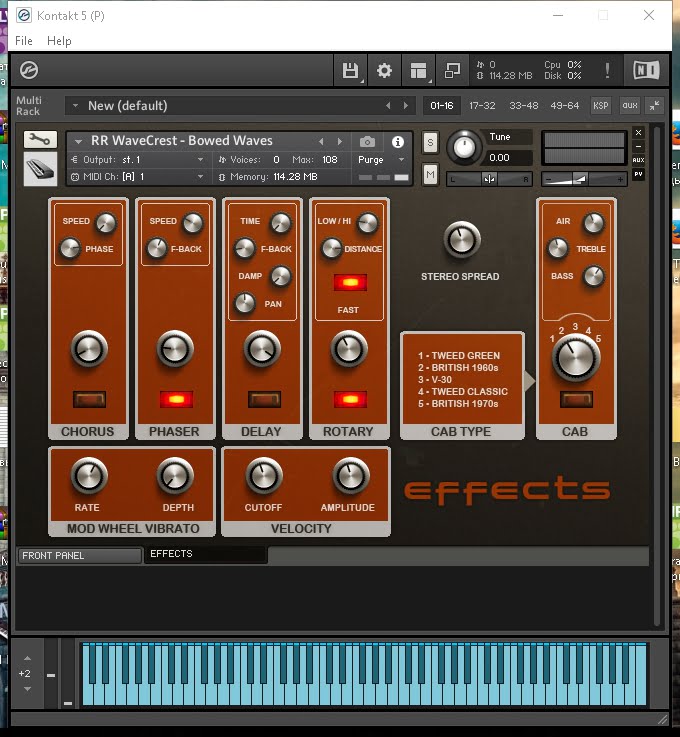Select rack page 17-32
Screen dimensions: 680x737
(482, 106)
